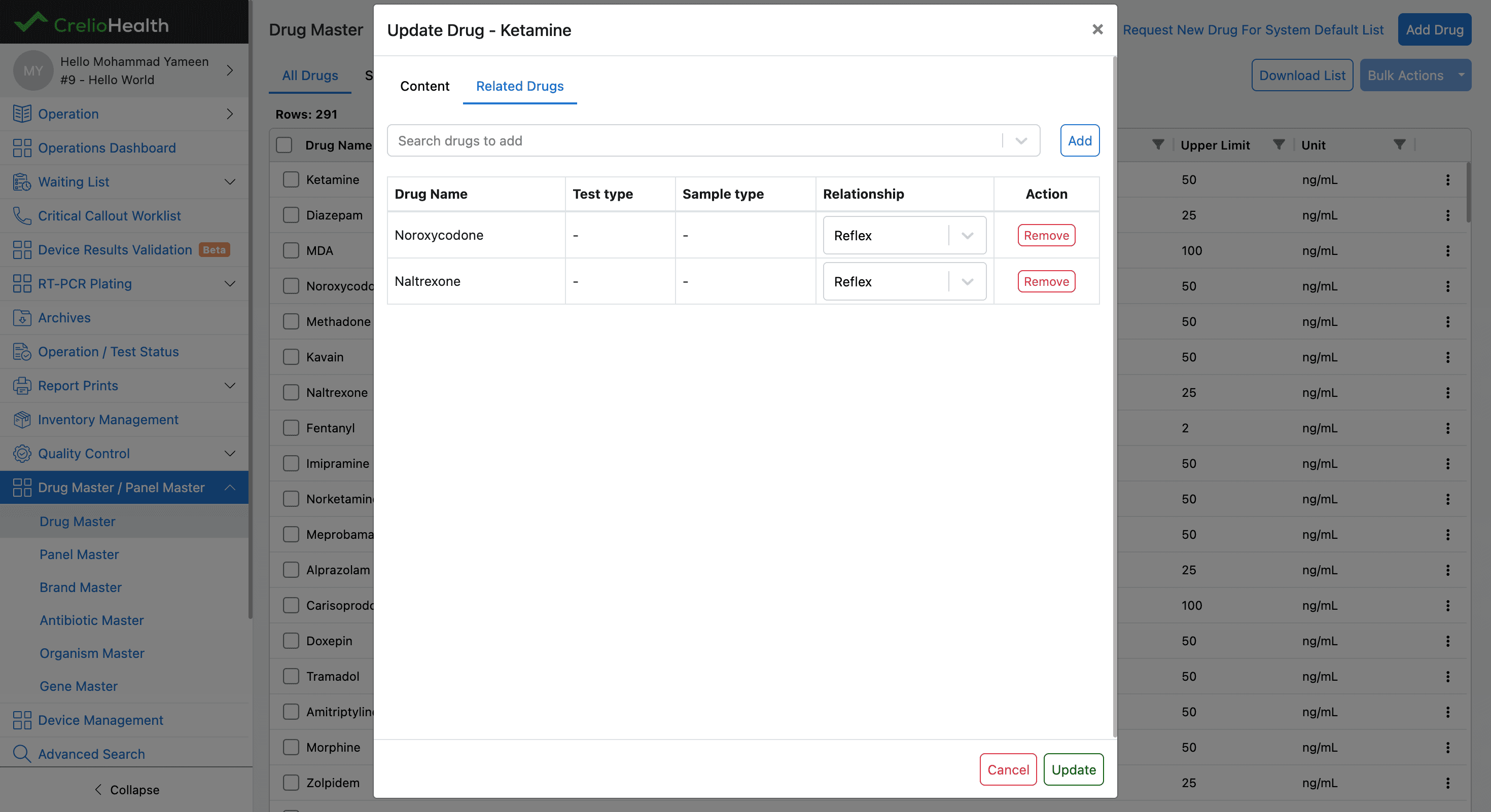Screen dimensions: 1491x812
Task: Open the Zolpidem row three-dot menu
Action: point(1447,783)
